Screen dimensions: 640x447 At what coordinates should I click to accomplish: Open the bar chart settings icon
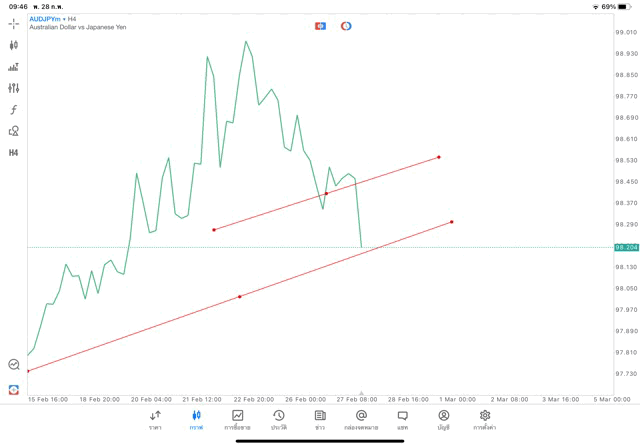point(14,67)
